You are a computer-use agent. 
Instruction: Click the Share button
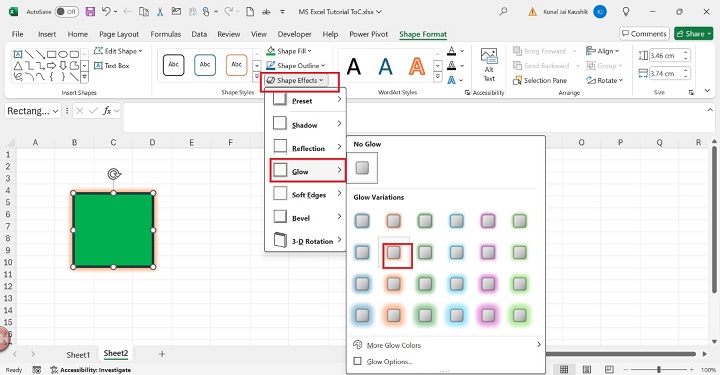point(693,34)
